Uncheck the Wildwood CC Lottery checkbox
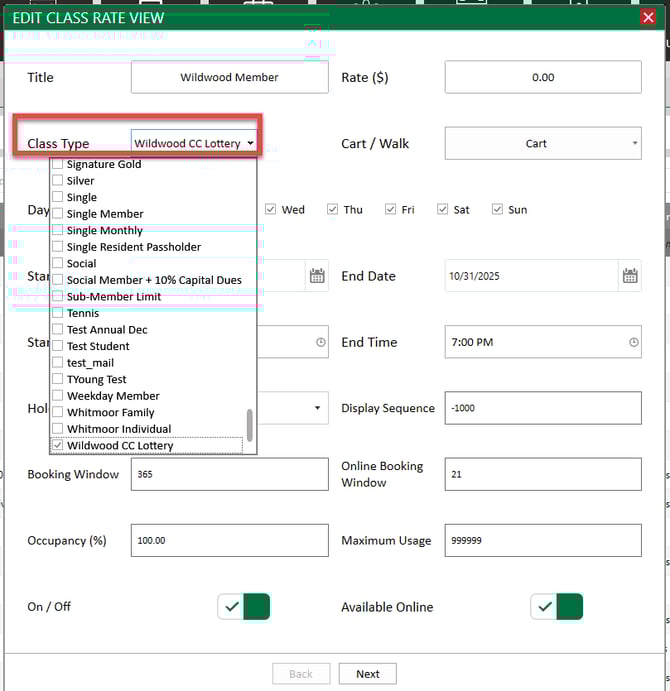This screenshot has height=691, width=670. pos(58,445)
